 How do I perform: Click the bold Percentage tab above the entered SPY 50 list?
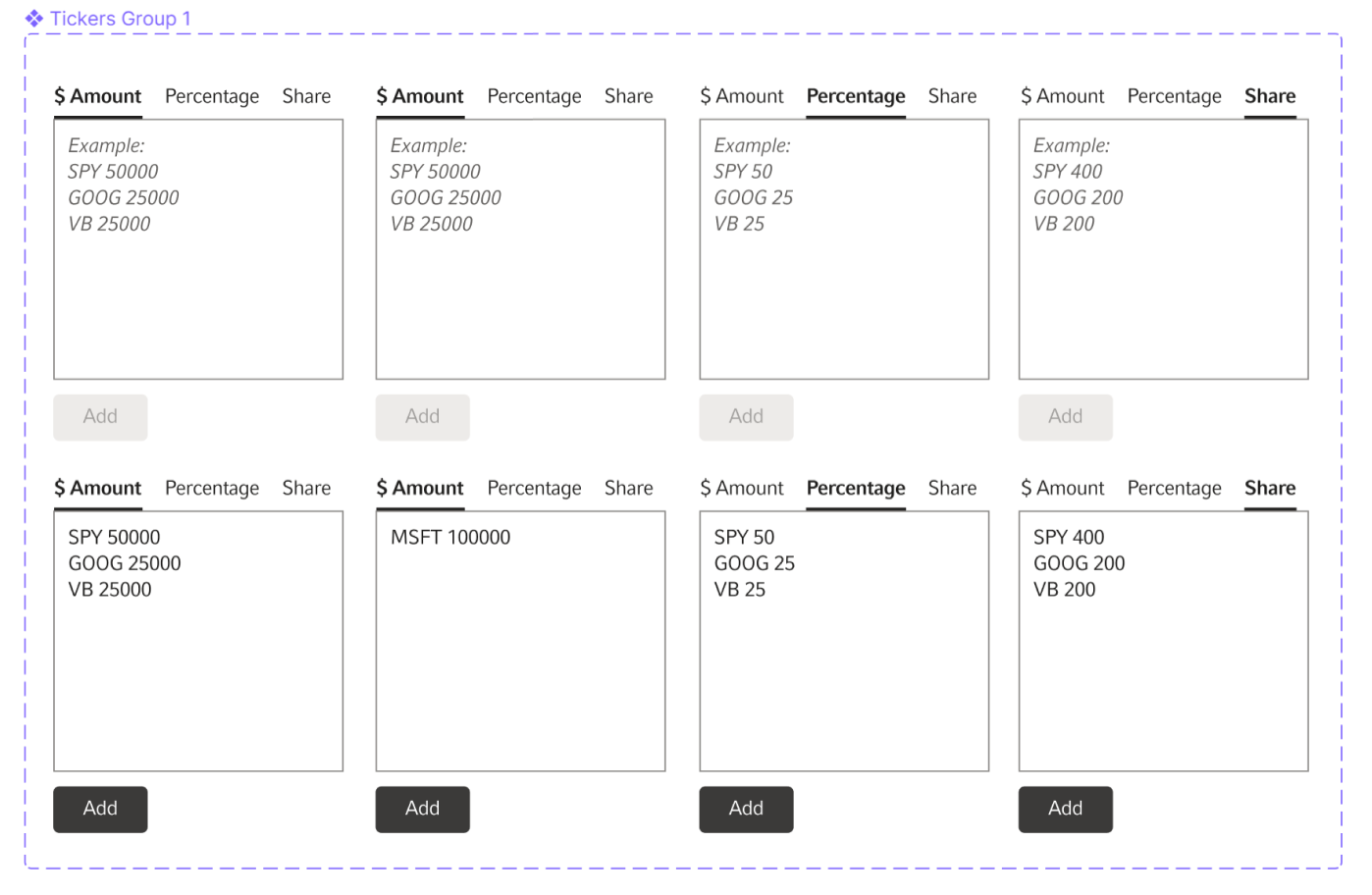click(x=856, y=489)
